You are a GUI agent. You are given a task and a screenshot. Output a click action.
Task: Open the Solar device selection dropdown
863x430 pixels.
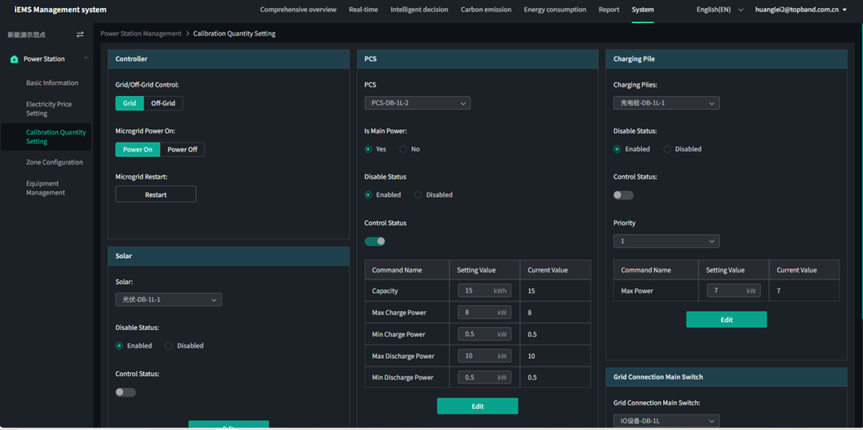168,300
